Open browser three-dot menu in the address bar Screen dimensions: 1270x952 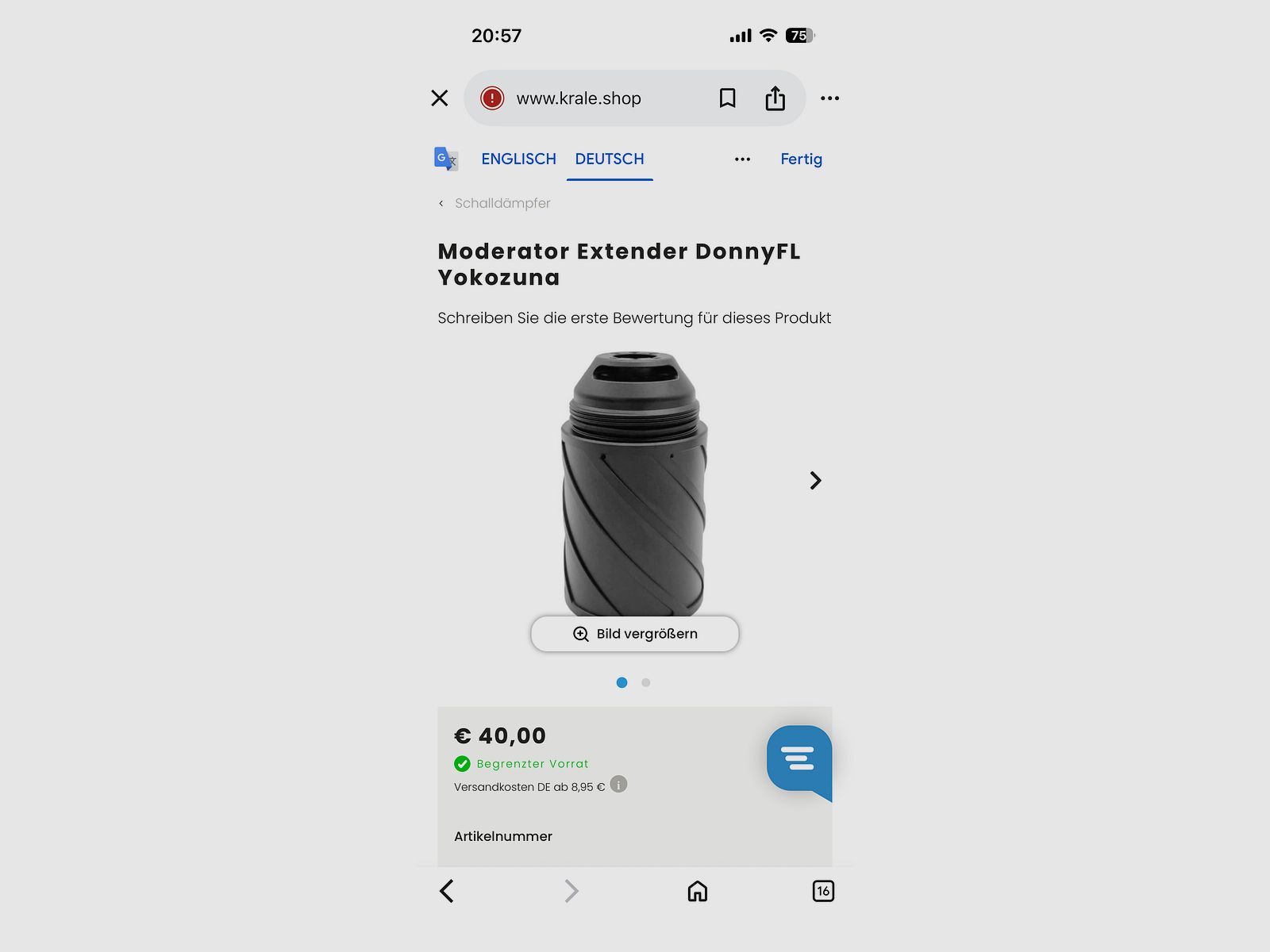pos(829,98)
